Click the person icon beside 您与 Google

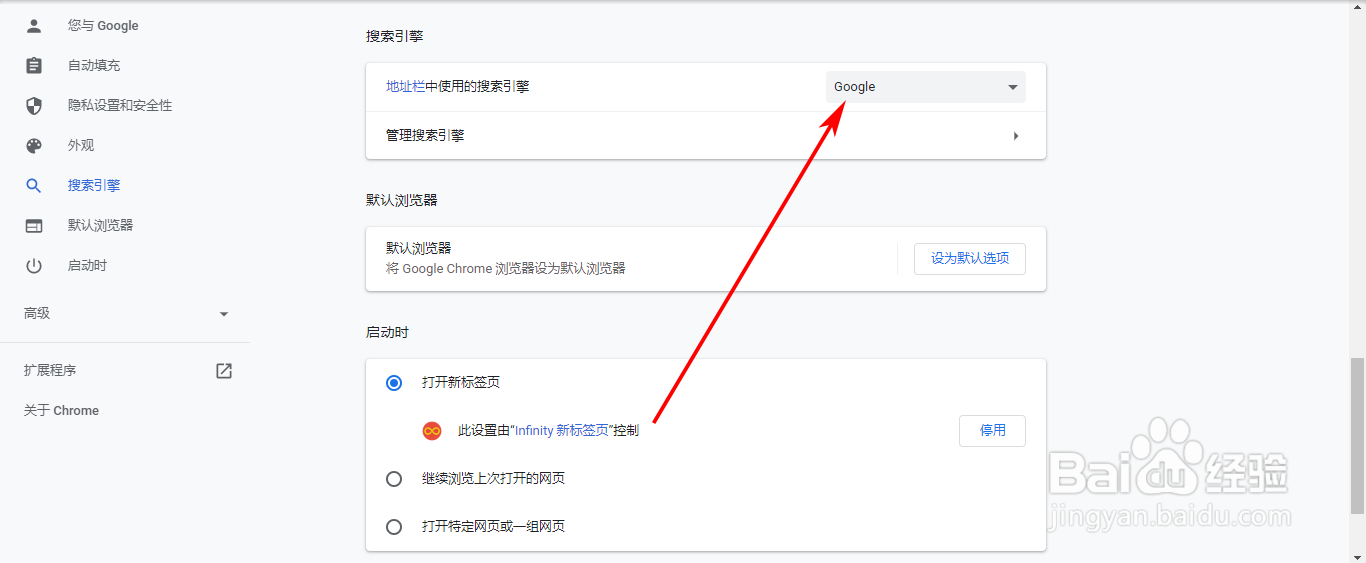(34, 26)
